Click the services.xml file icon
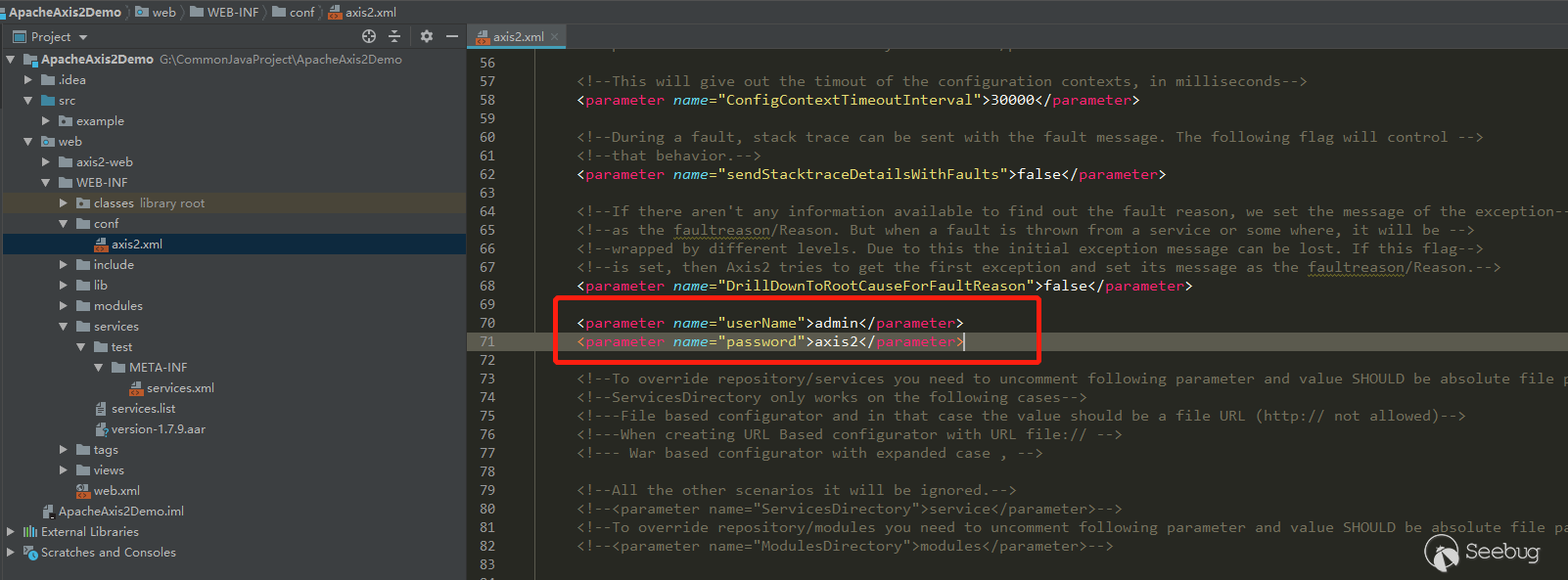The height and width of the screenshot is (580, 1568). click(137, 388)
